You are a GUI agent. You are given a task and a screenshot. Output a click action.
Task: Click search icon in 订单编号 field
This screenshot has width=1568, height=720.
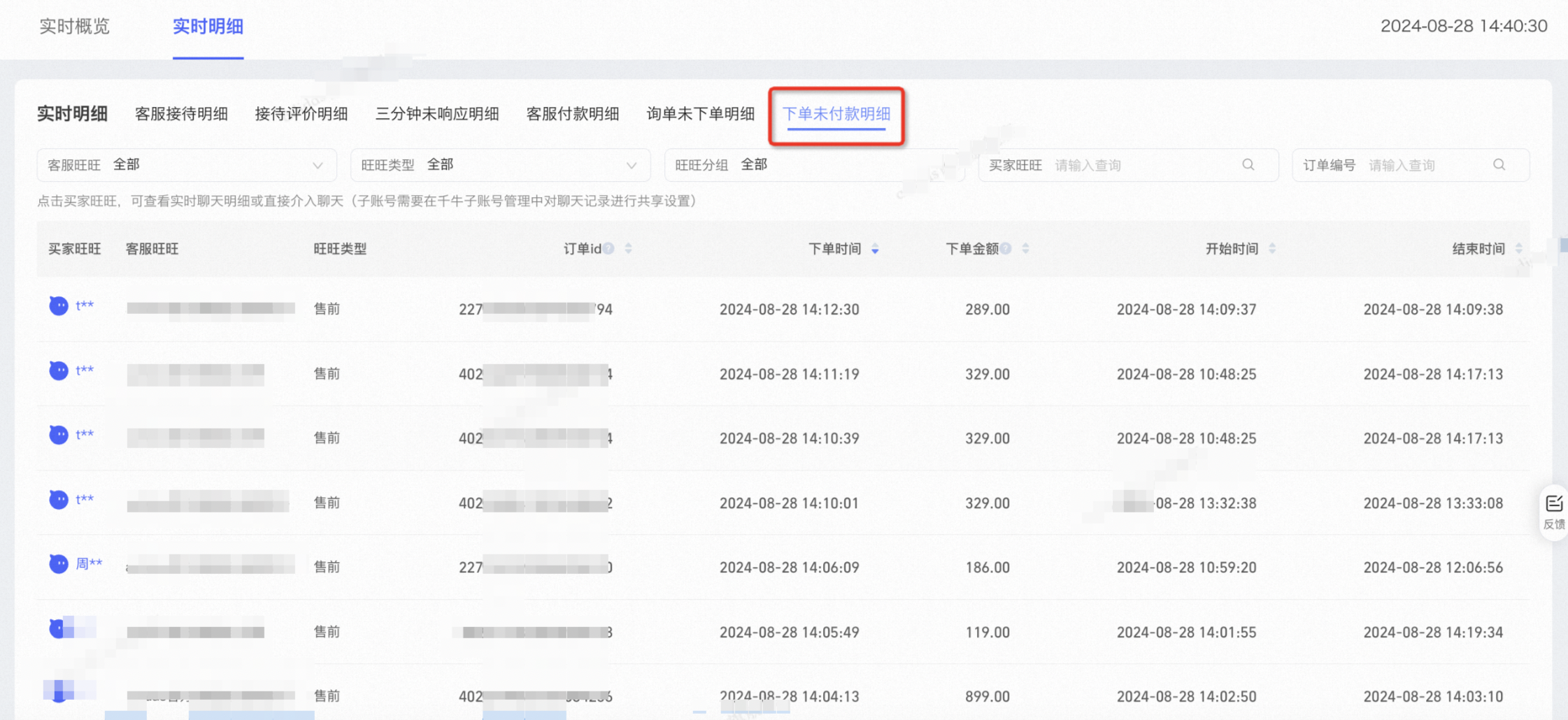1499,165
